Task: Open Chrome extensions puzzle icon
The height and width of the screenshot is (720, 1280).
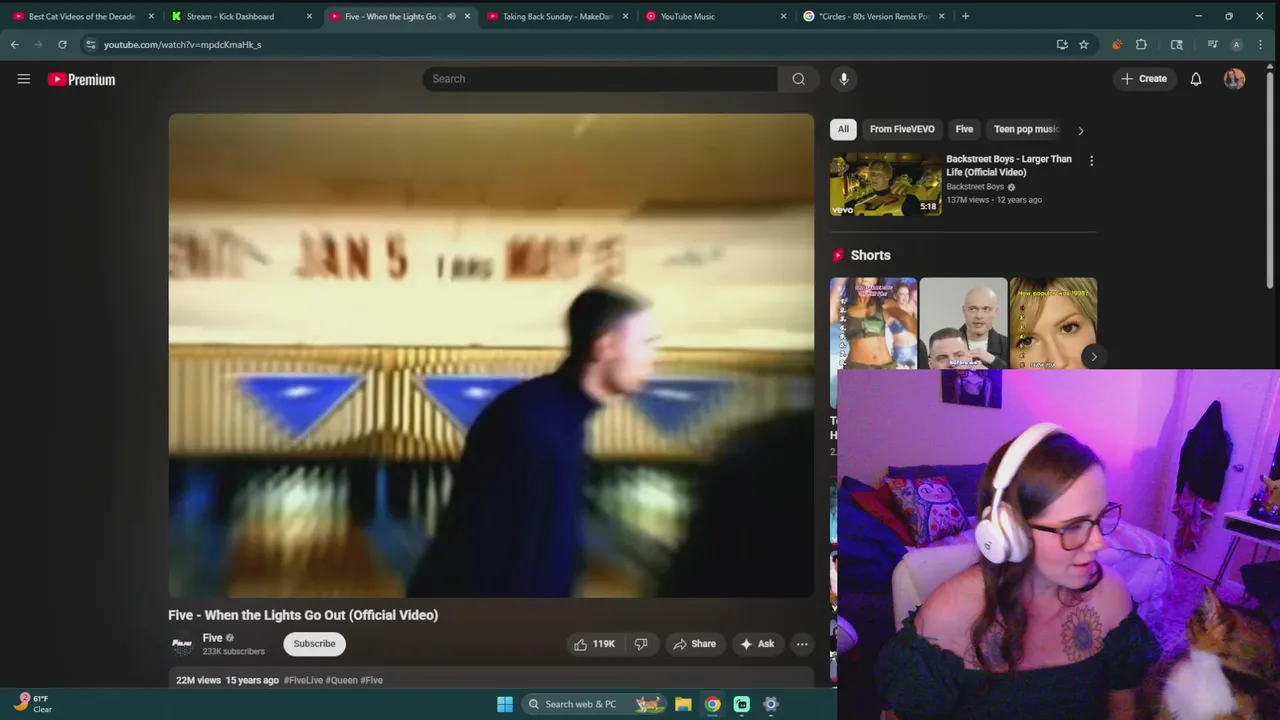Action: [x=1141, y=44]
